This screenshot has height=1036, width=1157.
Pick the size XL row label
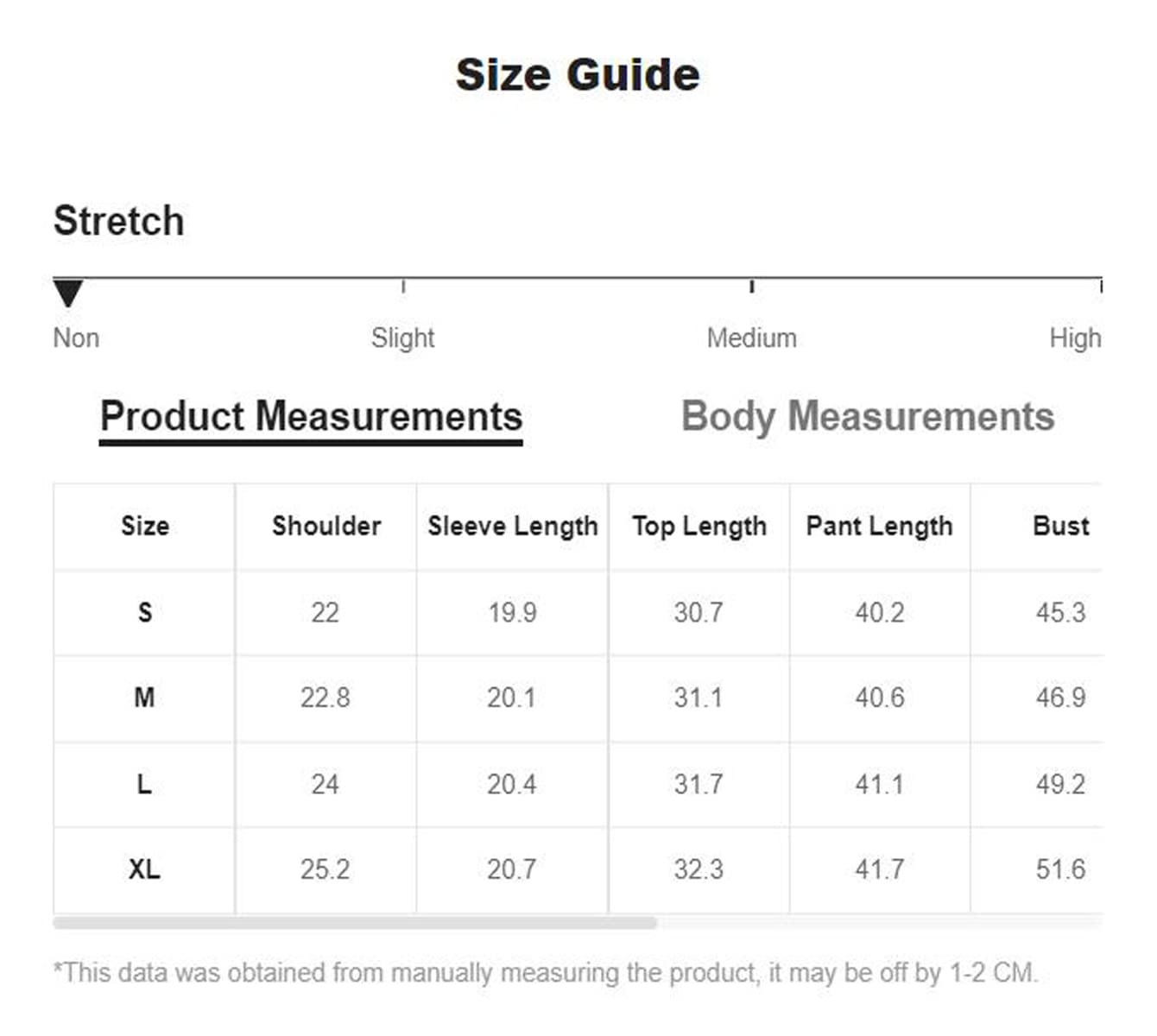[x=145, y=869]
